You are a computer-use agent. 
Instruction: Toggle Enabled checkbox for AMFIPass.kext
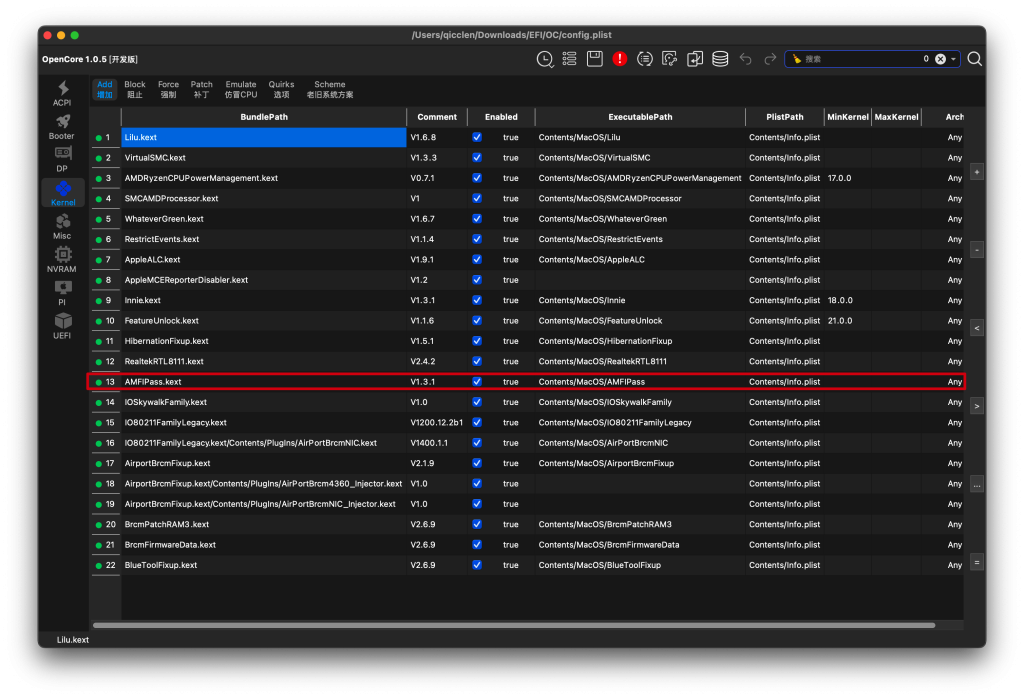point(477,381)
